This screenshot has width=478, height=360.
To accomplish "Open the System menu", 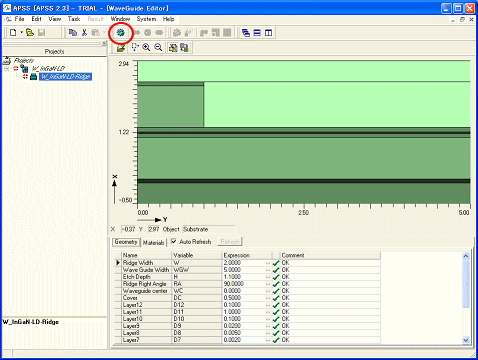I will point(146,19).
